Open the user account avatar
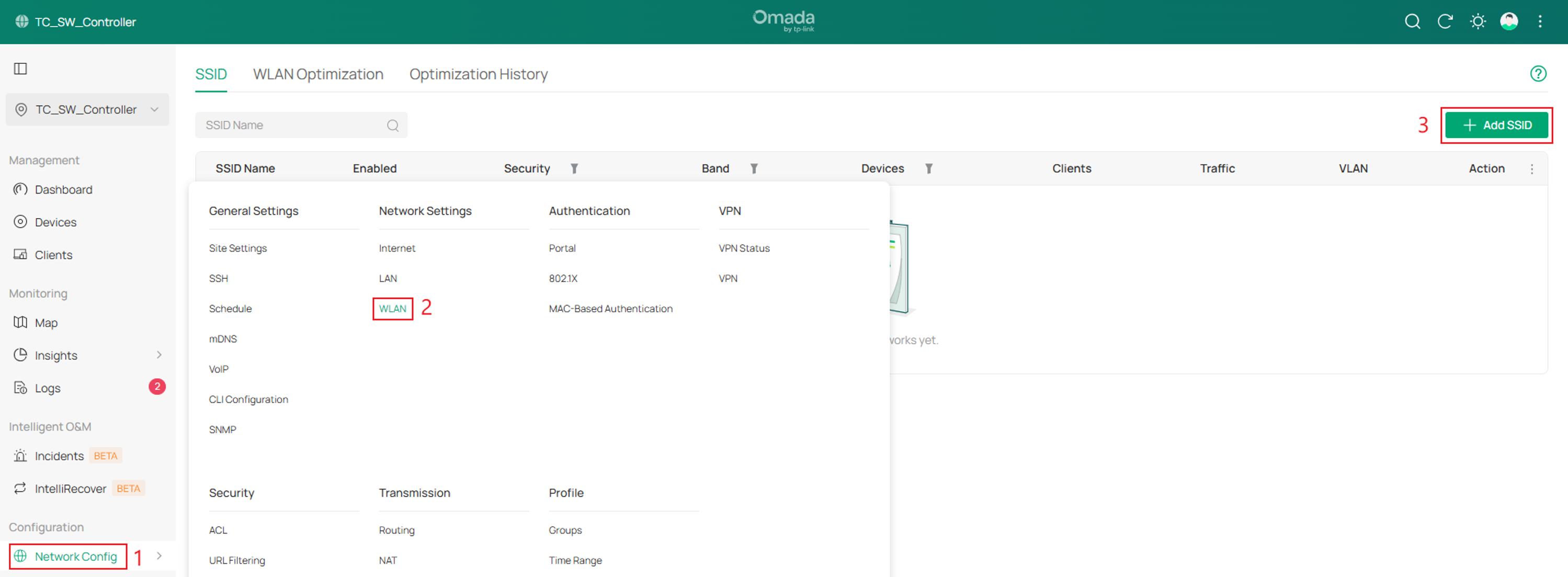1568x577 pixels. [1509, 21]
